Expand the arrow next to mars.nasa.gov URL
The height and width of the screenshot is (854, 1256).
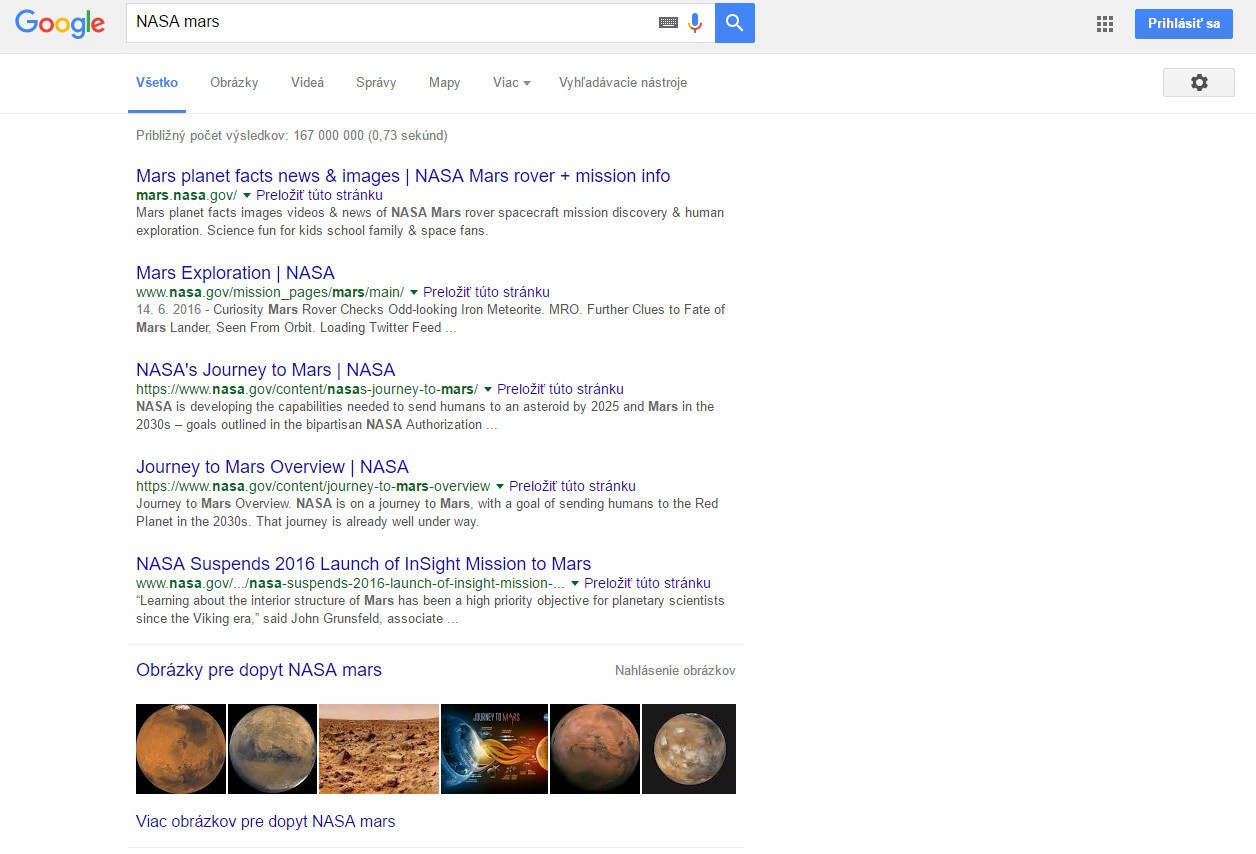click(x=247, y=196)
